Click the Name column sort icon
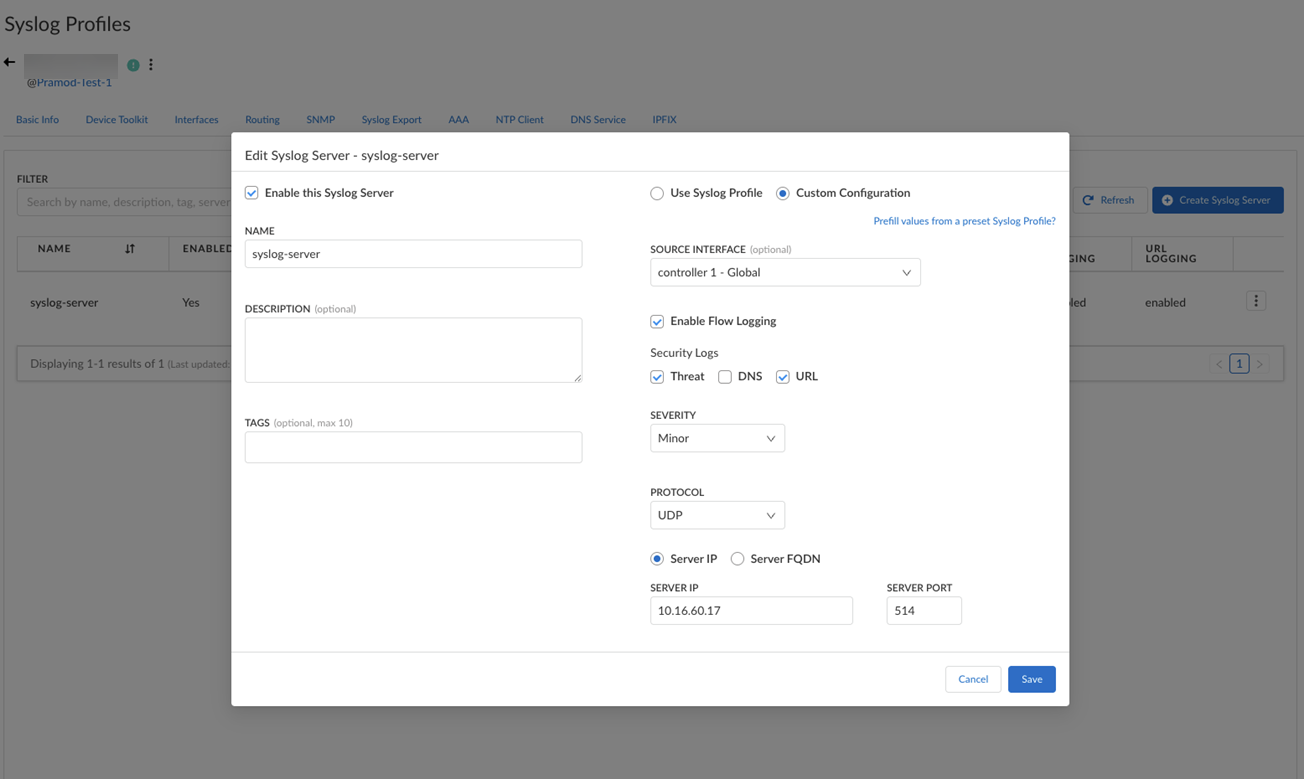 click(x=130, y=249)
